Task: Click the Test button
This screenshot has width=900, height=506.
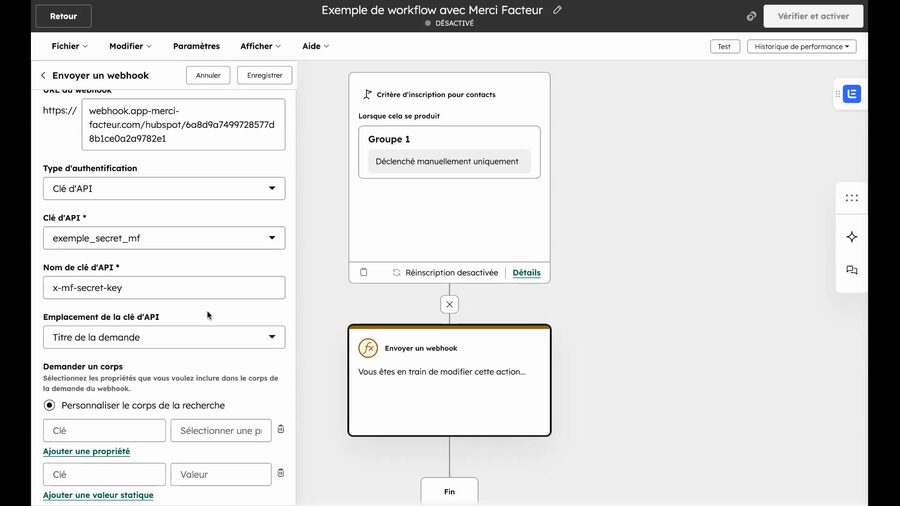Action: click(x=724, y=46)
